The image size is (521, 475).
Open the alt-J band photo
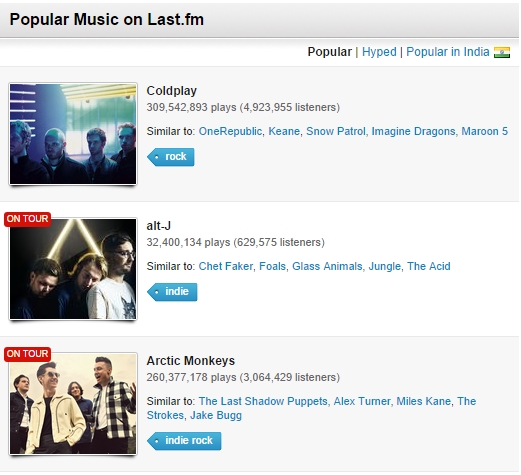73,269
